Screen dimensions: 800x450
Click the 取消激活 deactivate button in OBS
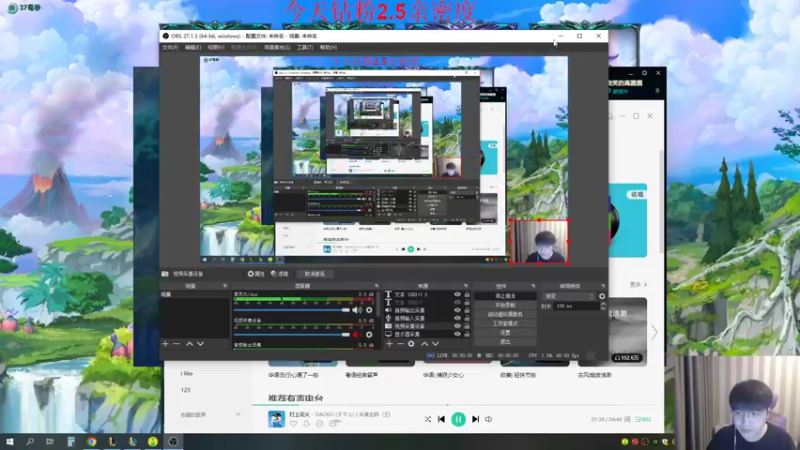[314, 274]
